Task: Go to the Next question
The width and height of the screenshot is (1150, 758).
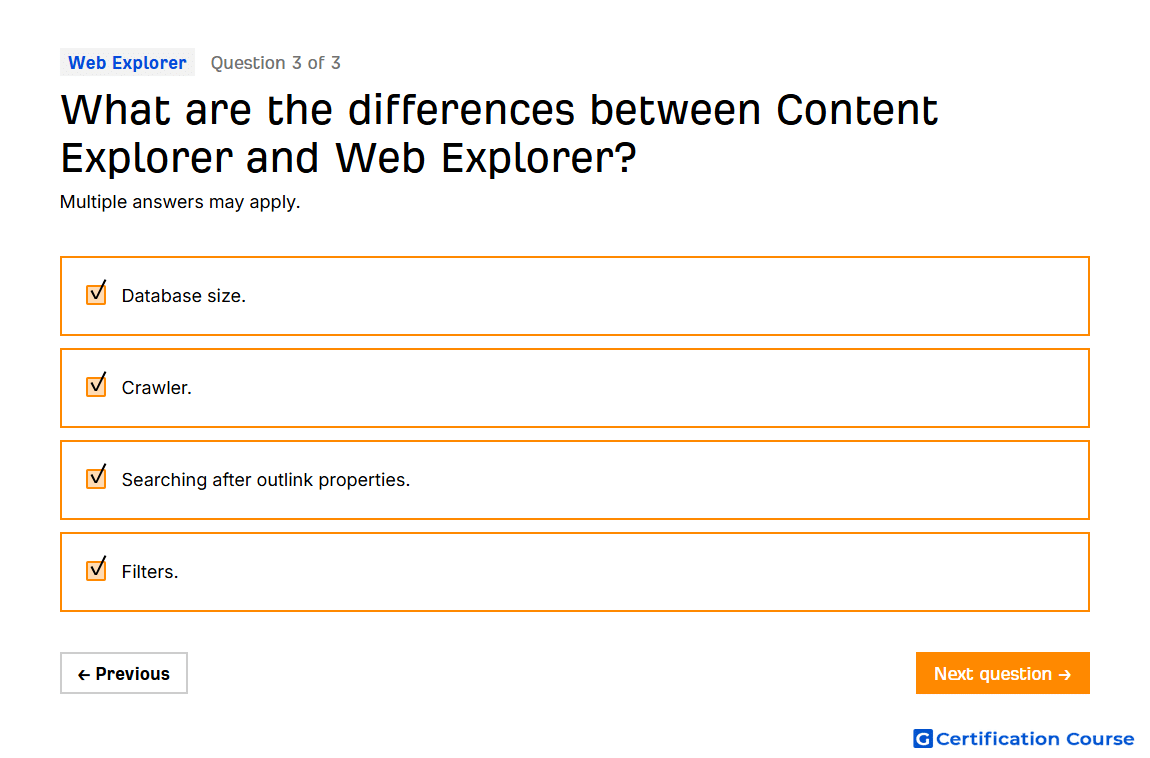Action: [x=1002, y=673]
